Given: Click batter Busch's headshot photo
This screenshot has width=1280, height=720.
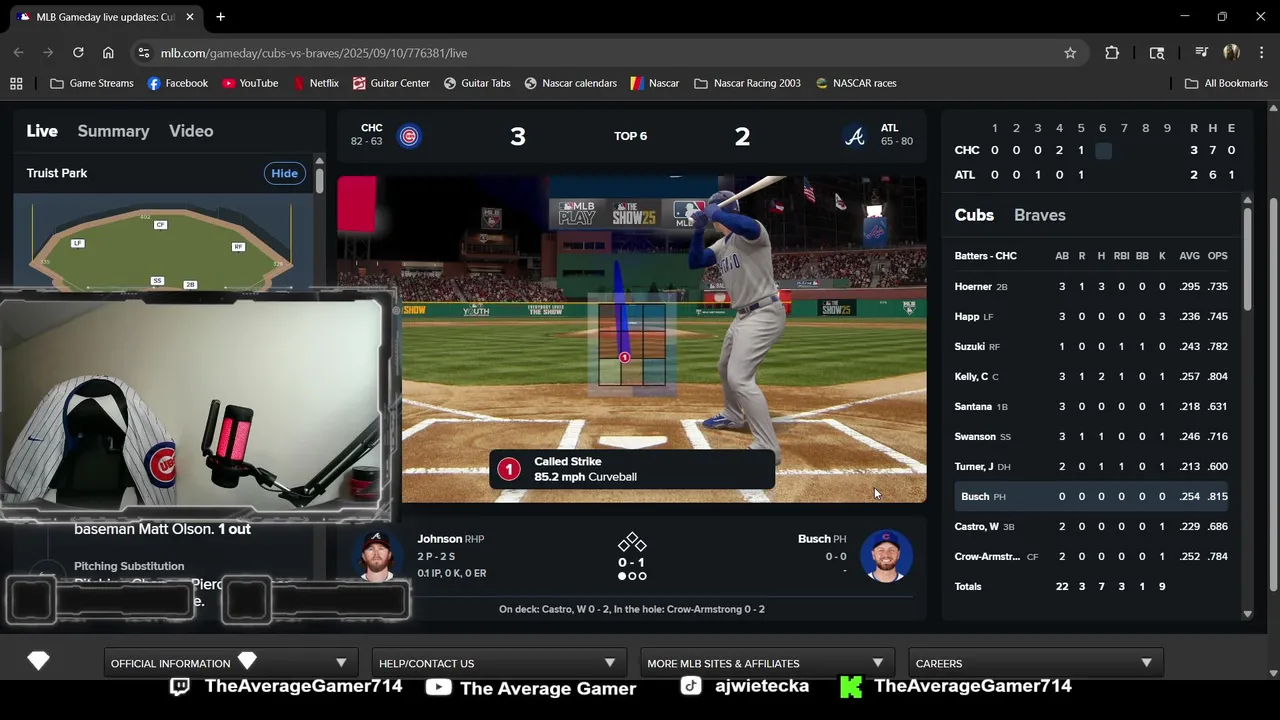Looking at the screenshot, I should click(886, 555).
